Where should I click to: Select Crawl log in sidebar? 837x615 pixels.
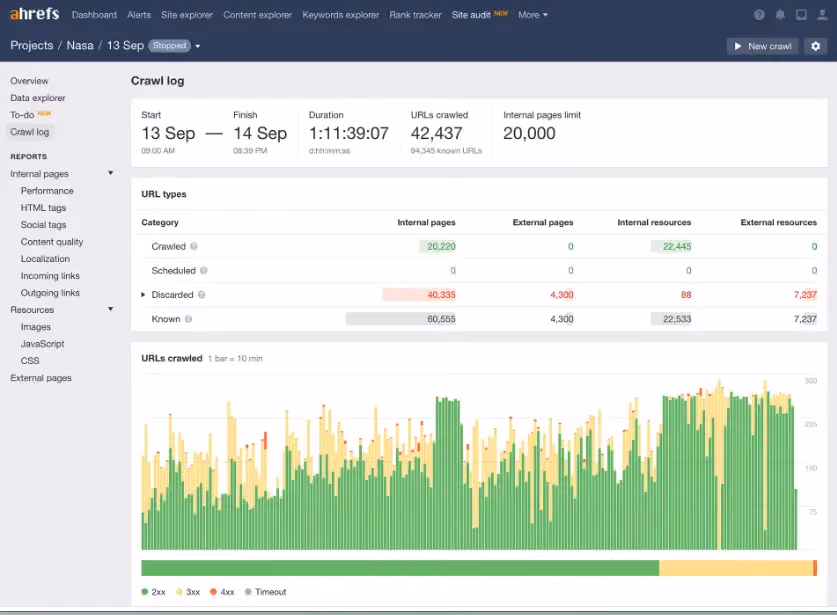[29, 132]
